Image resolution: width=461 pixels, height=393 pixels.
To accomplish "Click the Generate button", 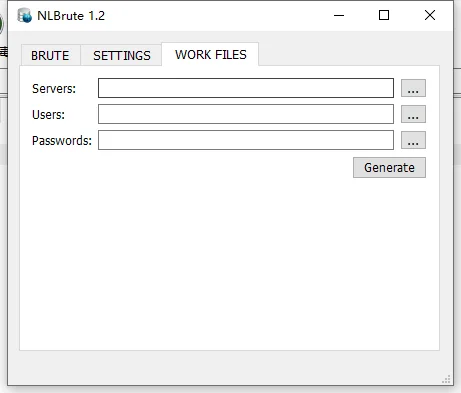I will (x=389, y=168).
